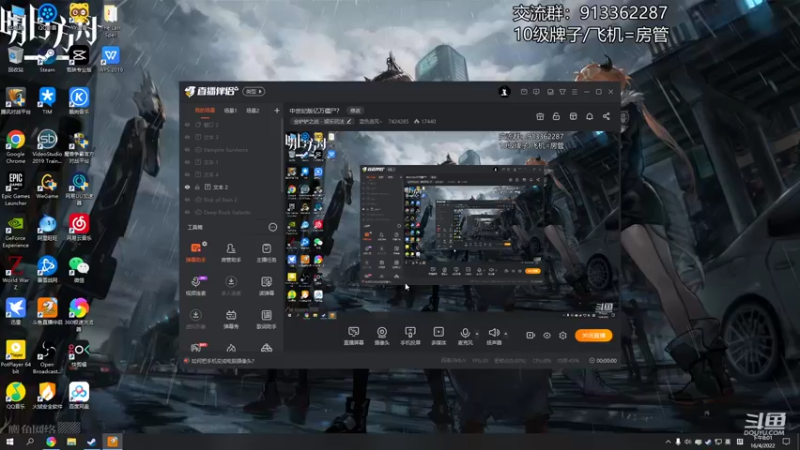Select the first orange scene tab
The height and width of the screenshot is (450, 800).
point(205,111)
